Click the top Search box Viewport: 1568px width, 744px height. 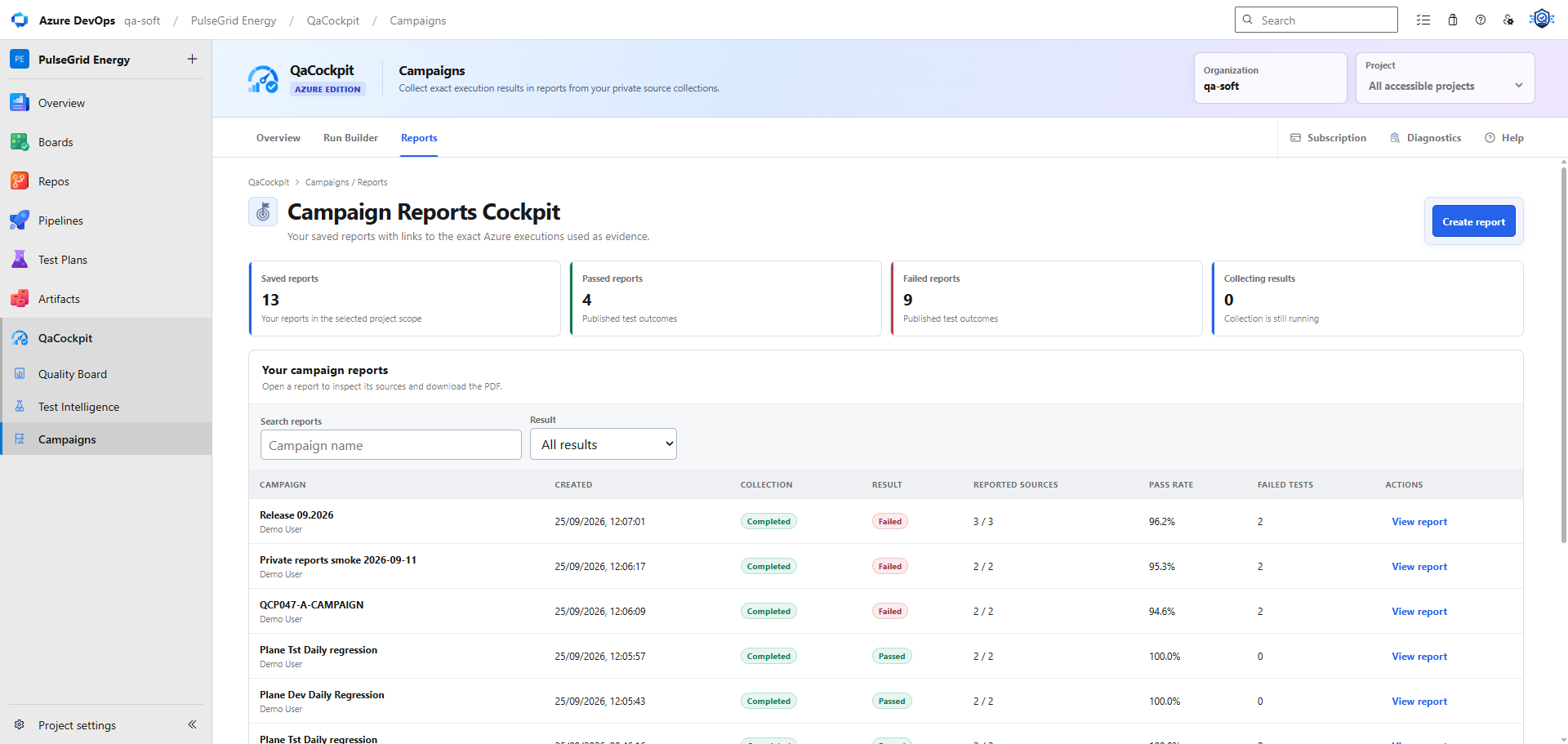(x=1316, y=20)
